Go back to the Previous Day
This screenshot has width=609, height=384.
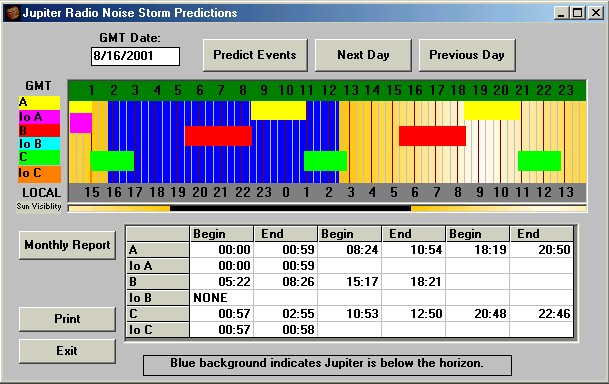tap(467, 55)
